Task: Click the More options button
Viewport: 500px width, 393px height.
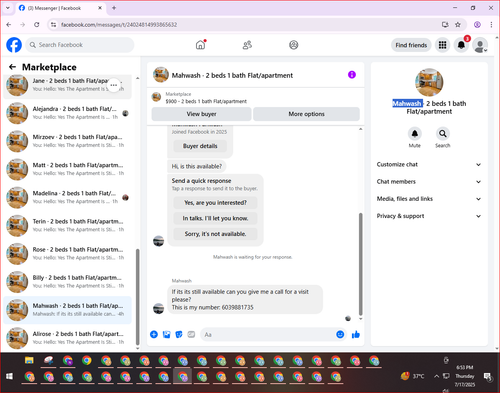Action: (x=306, y=114)
